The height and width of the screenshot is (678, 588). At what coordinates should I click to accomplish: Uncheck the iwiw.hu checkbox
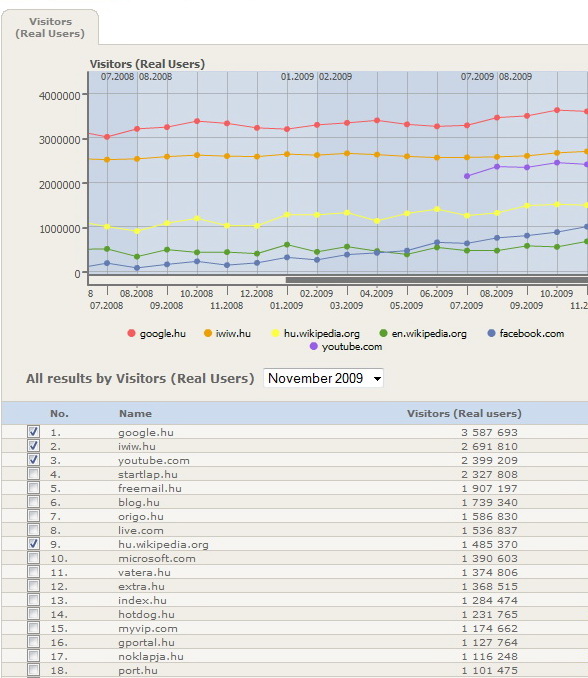pyautogui.click(x=33, y=445)
